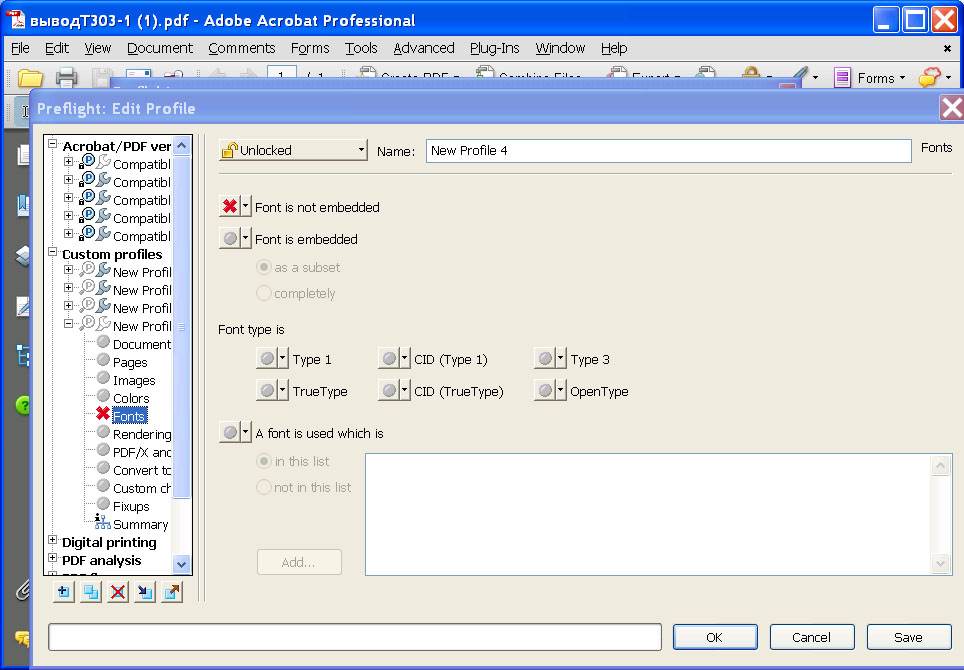Close the Preflight Edit Profile dialog
The width and height of the screenshot is (964, 670).
[x=951, y=108]
